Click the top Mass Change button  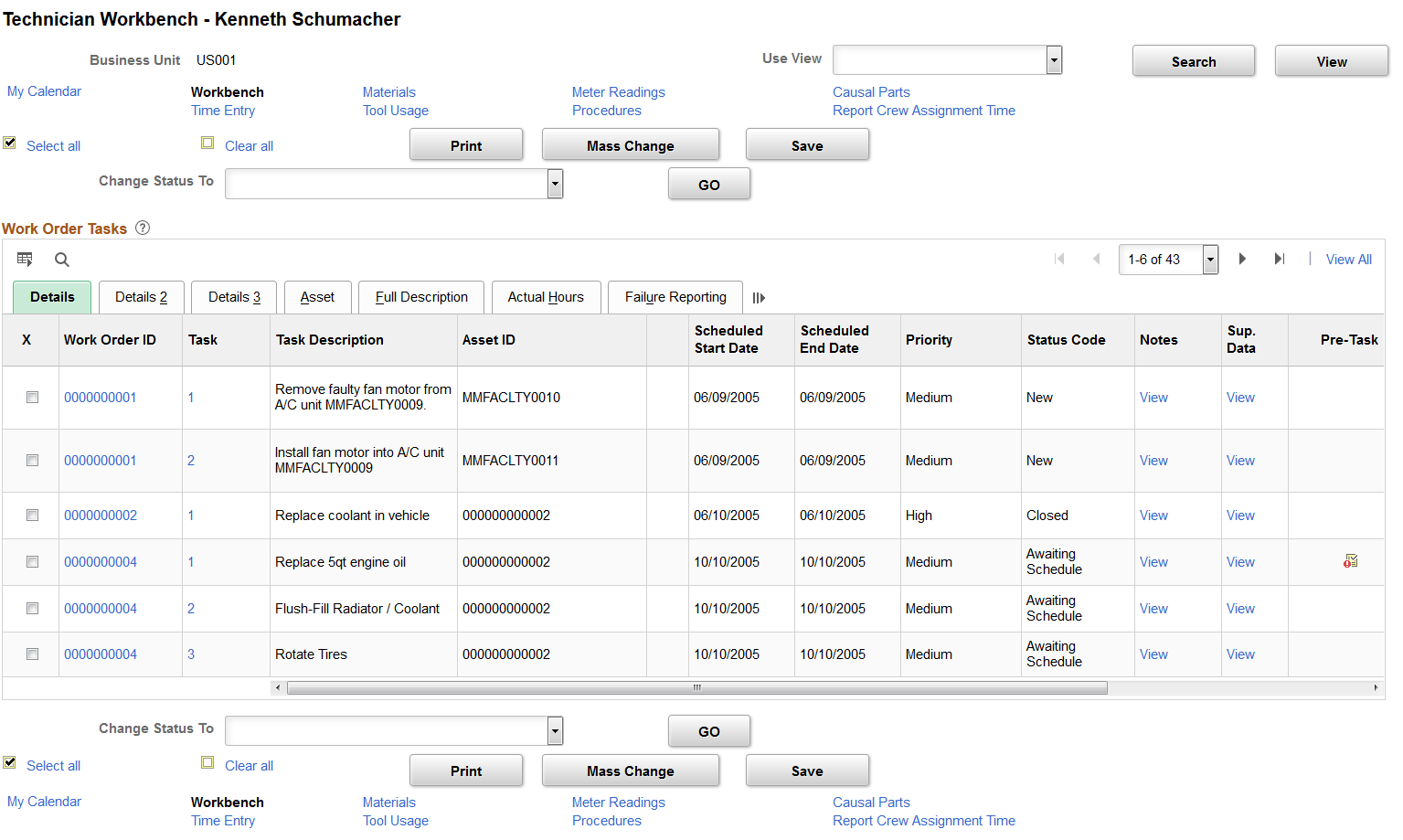(x=631, y=145)
